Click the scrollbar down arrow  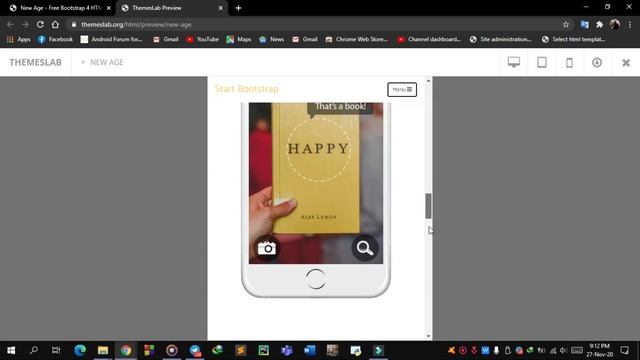pos(428,336)
